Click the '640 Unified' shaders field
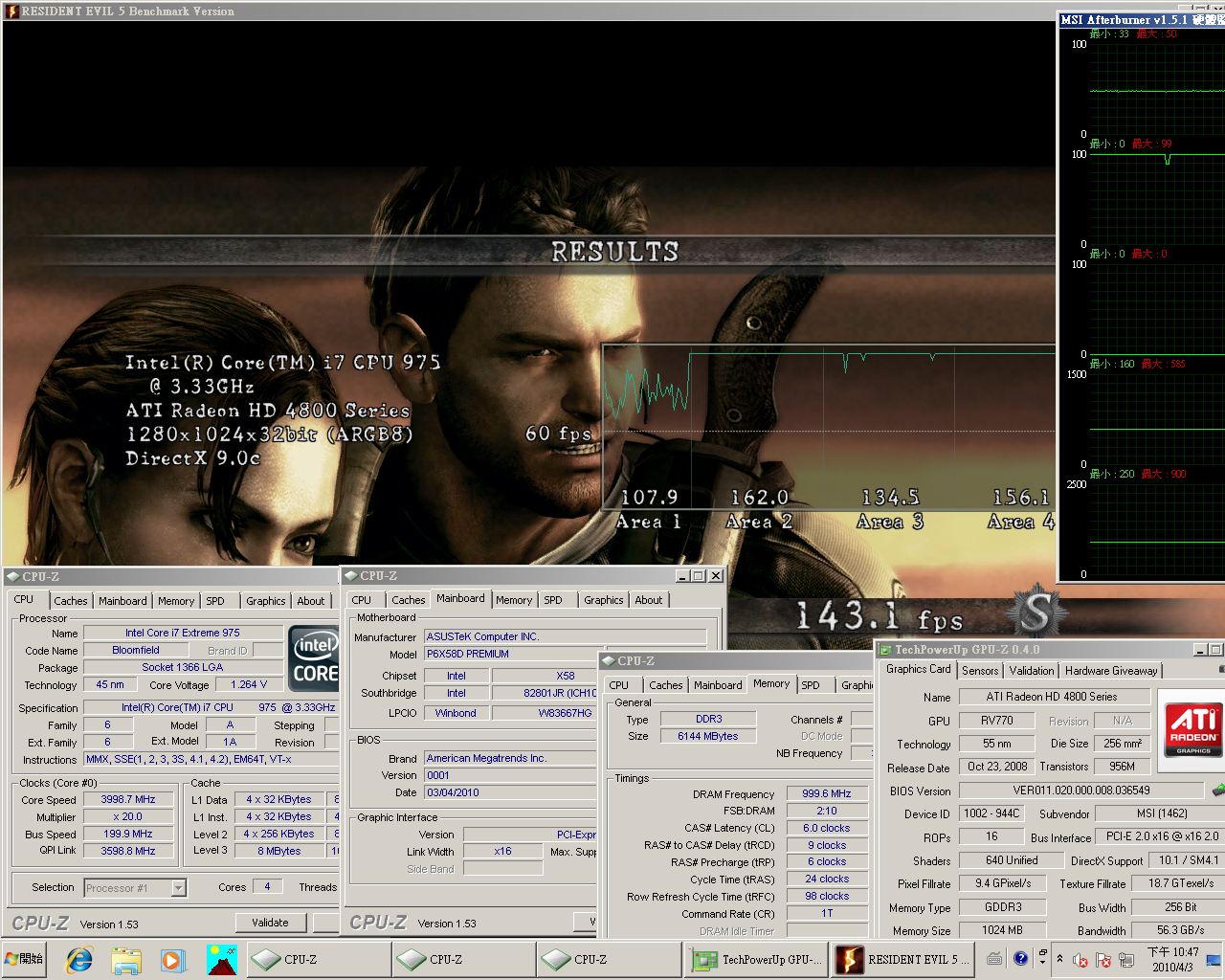 pos(1012,860)
